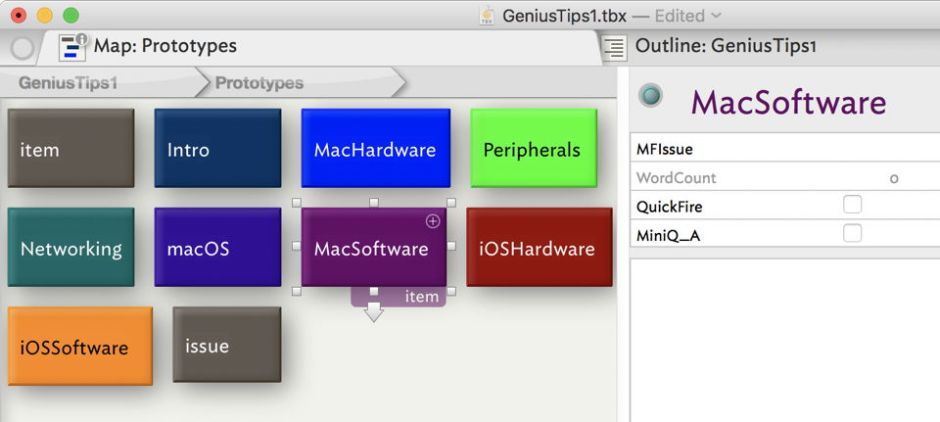The height and width of the screenshot is (422, 940).
Task: Click the round button left of Map tab
Action: (x=23, y=48)
